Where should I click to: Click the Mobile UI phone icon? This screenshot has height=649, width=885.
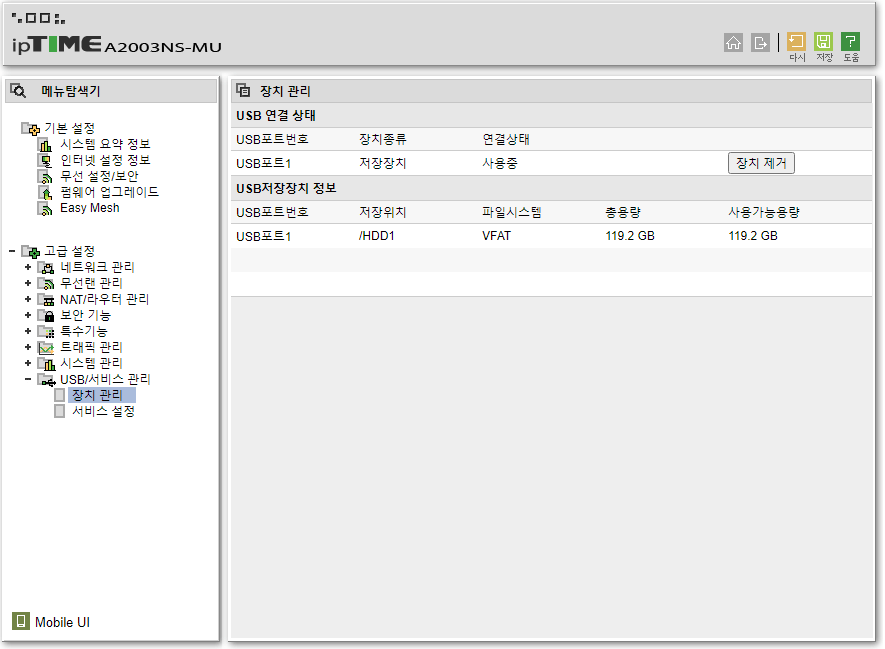[x=21, y=621]
